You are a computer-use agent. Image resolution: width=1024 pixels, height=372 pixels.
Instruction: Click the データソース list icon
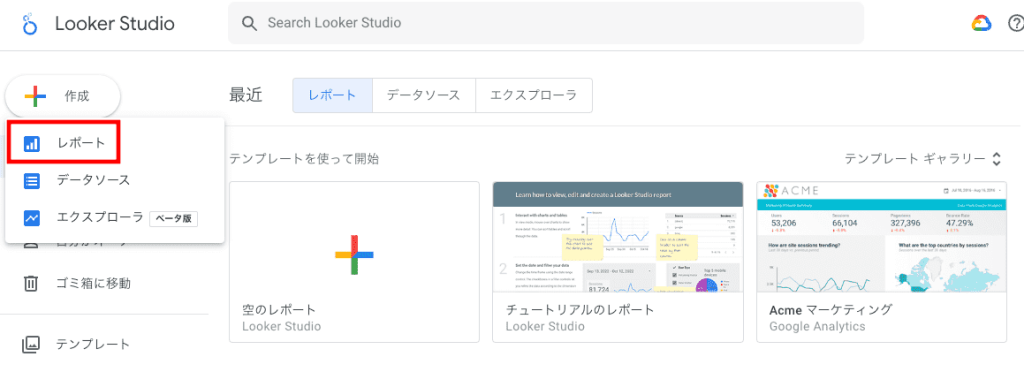[x=31, y=181]
